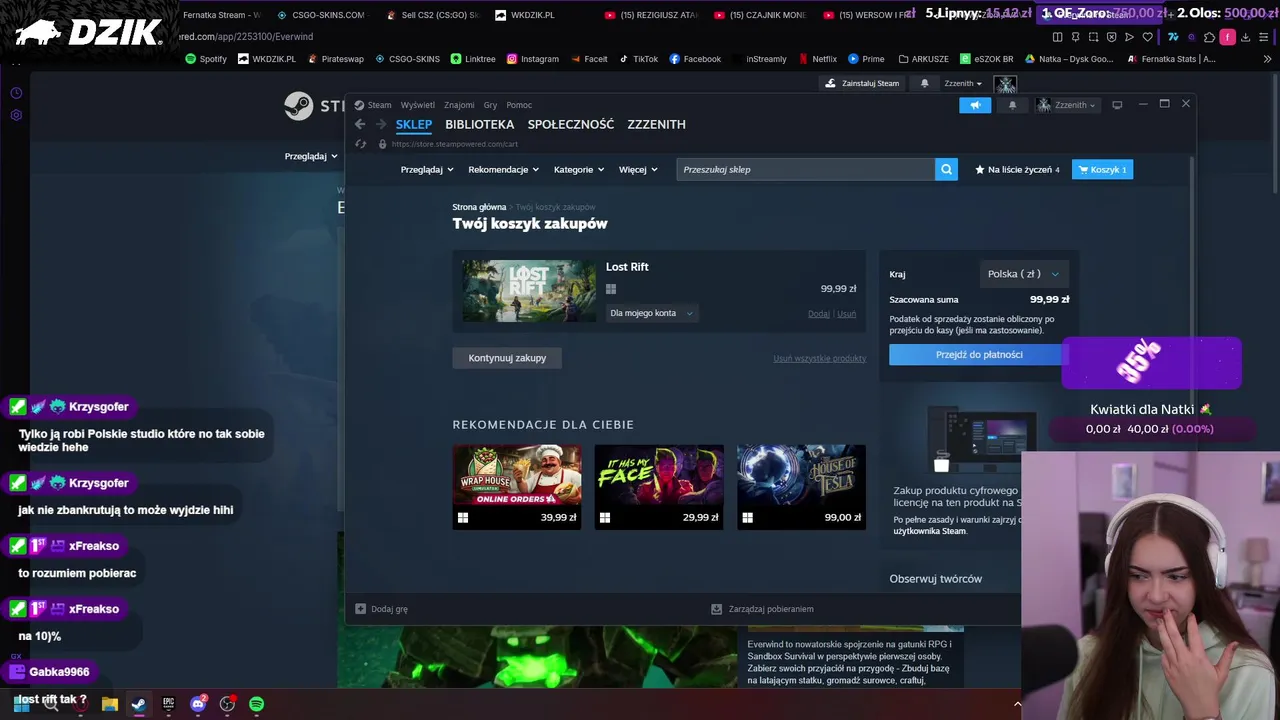Click the Steam forward navigation arrow
The width and height of the screenshot is (1280, 720).
[381, 124]
